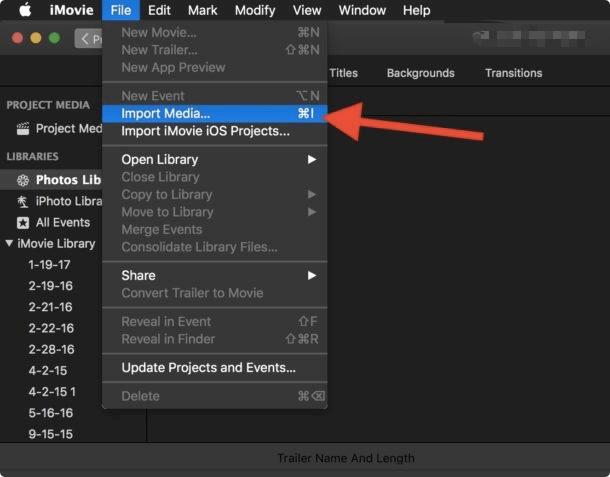Image resolution: width=610 pixels, height=477 pixels.
Task: Click the Apple logo menu icon
Action: 24,11
